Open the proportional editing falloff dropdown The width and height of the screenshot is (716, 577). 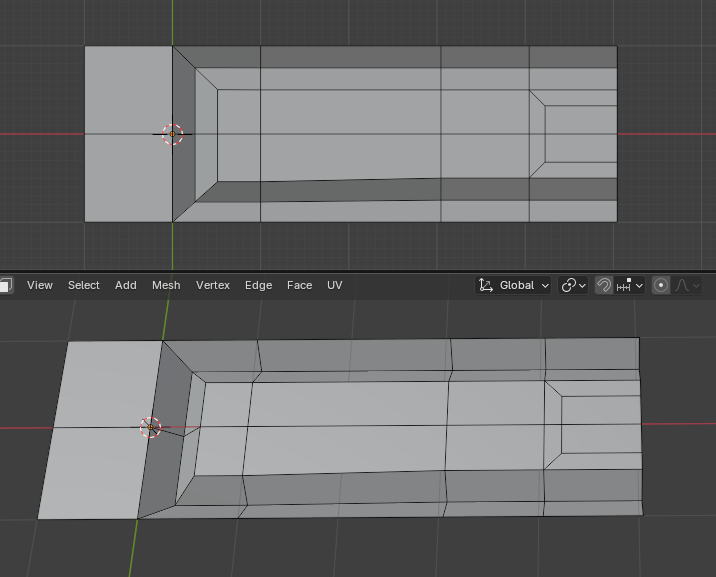pos(688,285)
